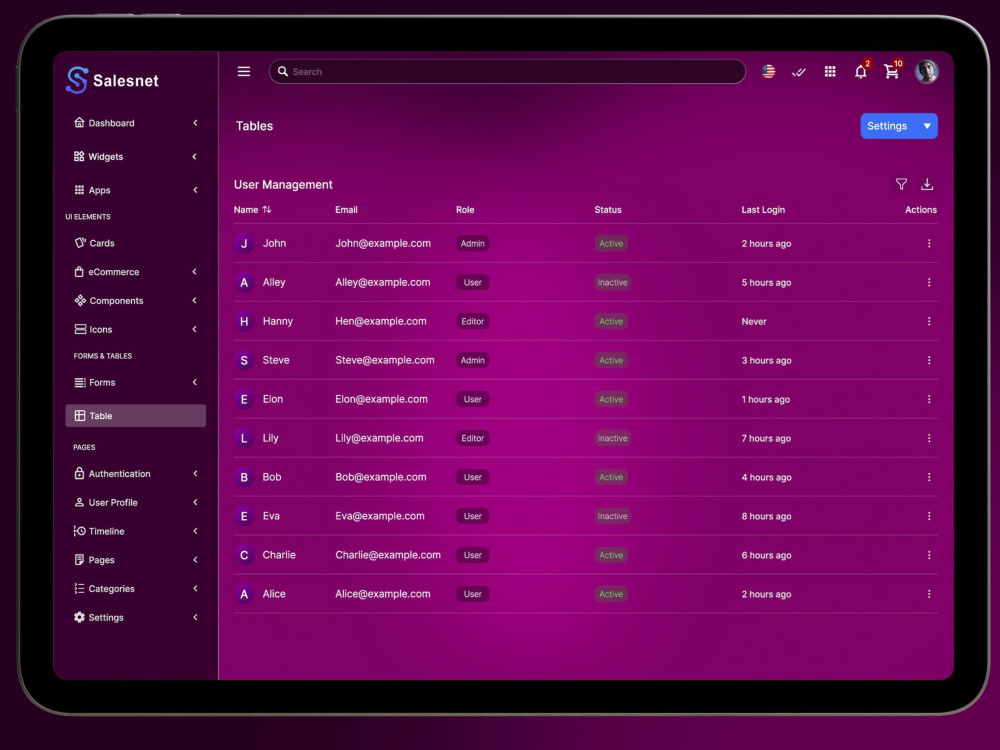The height and width of the screenshot is (750, 1000).
Task: Expand the Dashboard sidebar chevron
Action: pos(195,122)
